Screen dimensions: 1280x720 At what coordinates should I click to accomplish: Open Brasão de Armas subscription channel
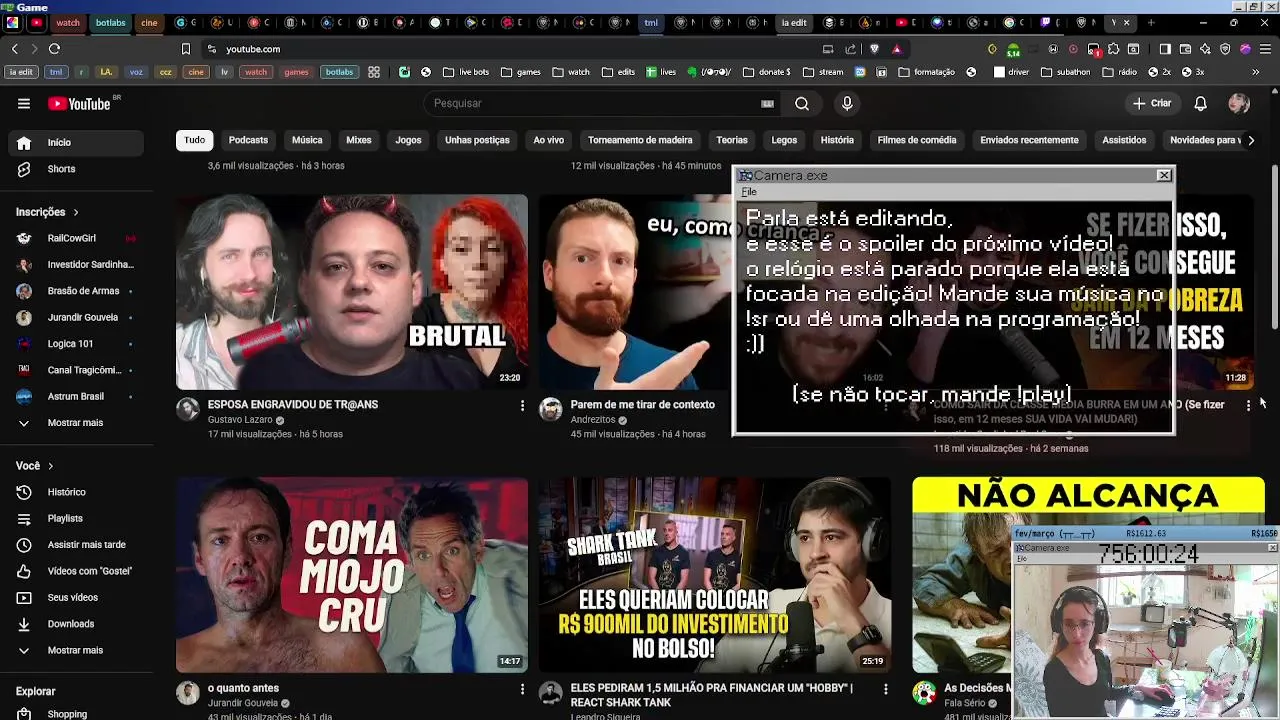[x=77, y=291]
